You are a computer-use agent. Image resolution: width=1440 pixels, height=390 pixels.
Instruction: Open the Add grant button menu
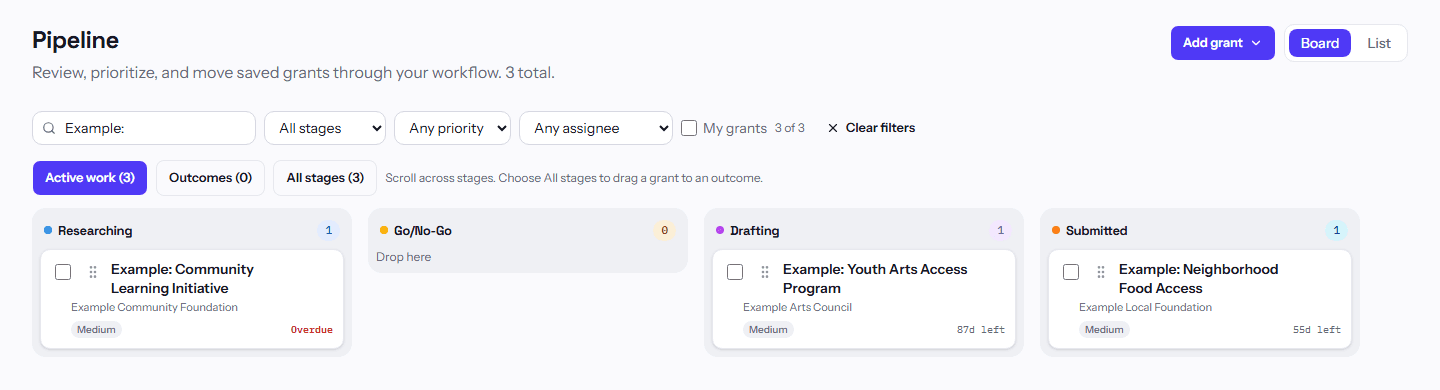coord(1223,43)
